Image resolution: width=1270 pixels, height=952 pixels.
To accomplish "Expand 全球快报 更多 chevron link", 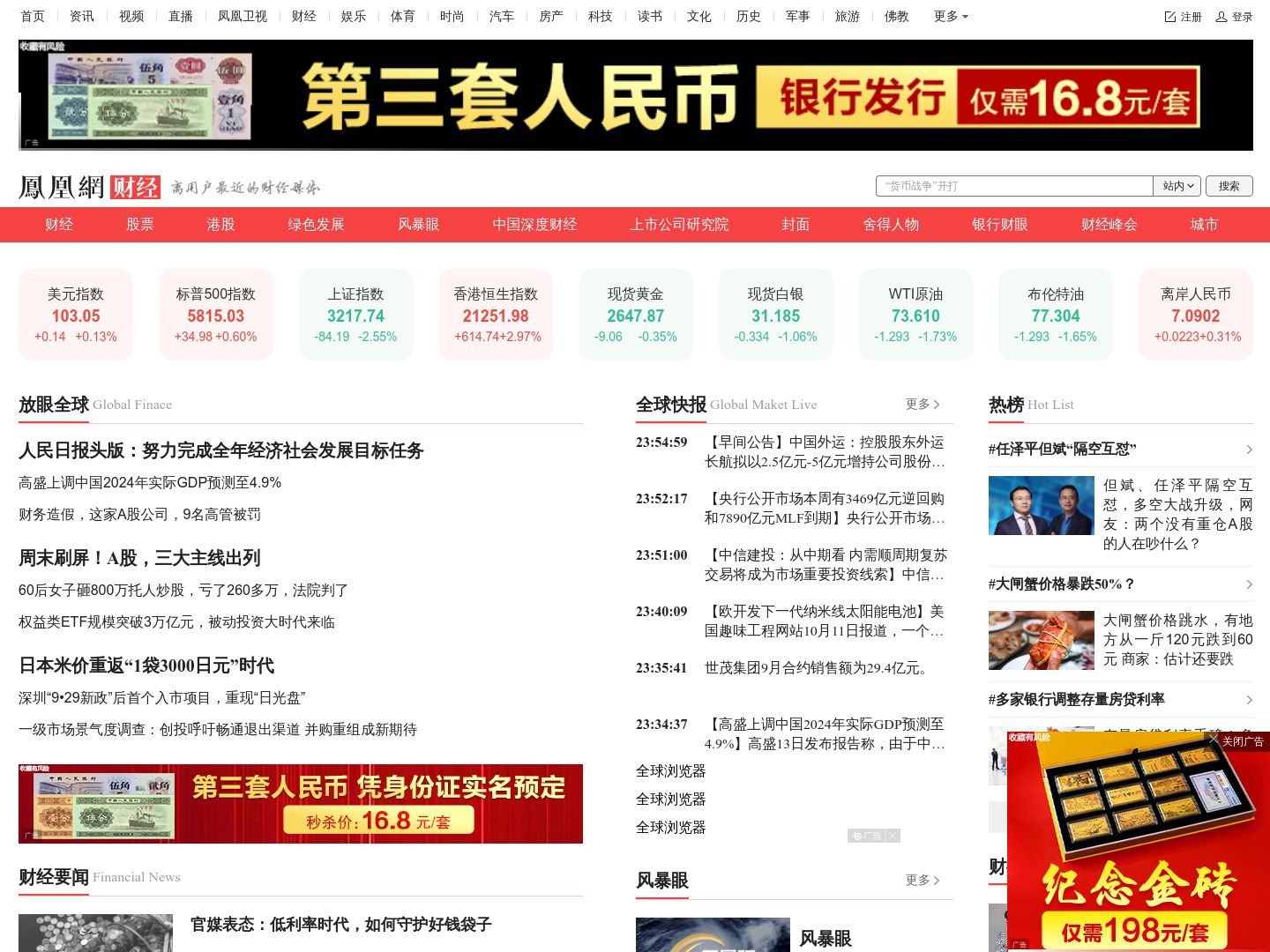I will pyautogui.click(x=923, y=404).
